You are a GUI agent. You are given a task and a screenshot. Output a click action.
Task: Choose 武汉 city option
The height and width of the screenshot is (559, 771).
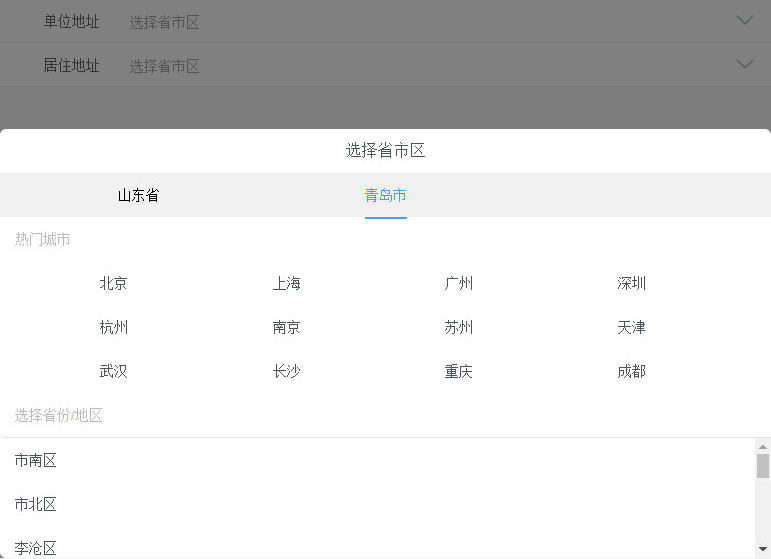114,371
